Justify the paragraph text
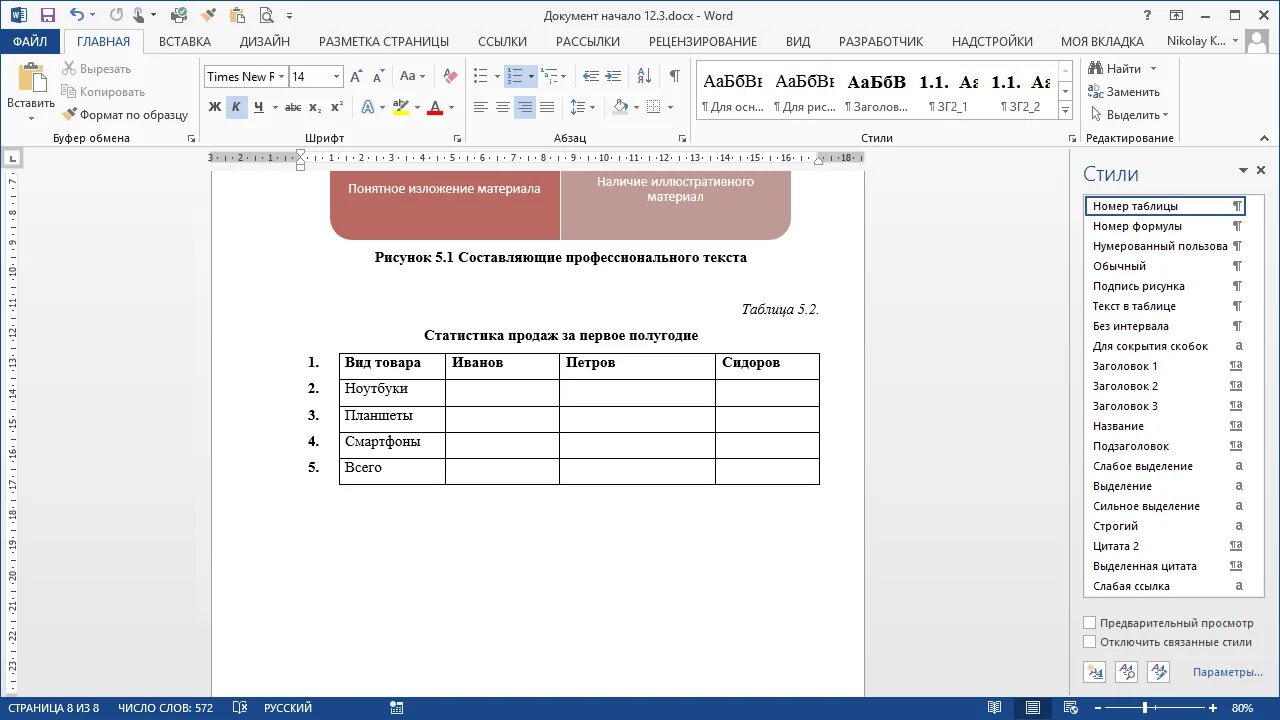 point(547,107)
